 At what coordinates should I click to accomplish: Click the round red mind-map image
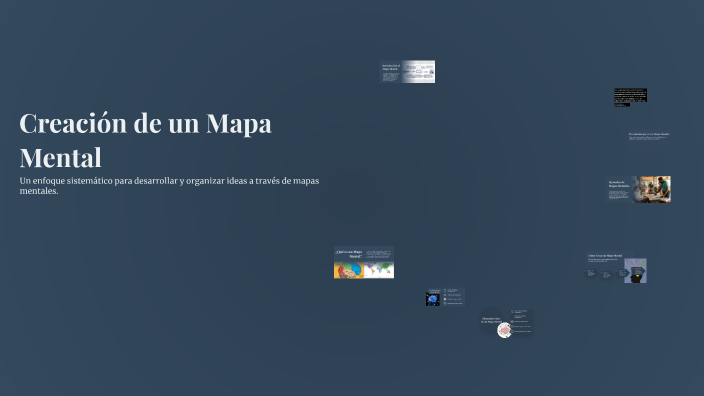[504, 330]
